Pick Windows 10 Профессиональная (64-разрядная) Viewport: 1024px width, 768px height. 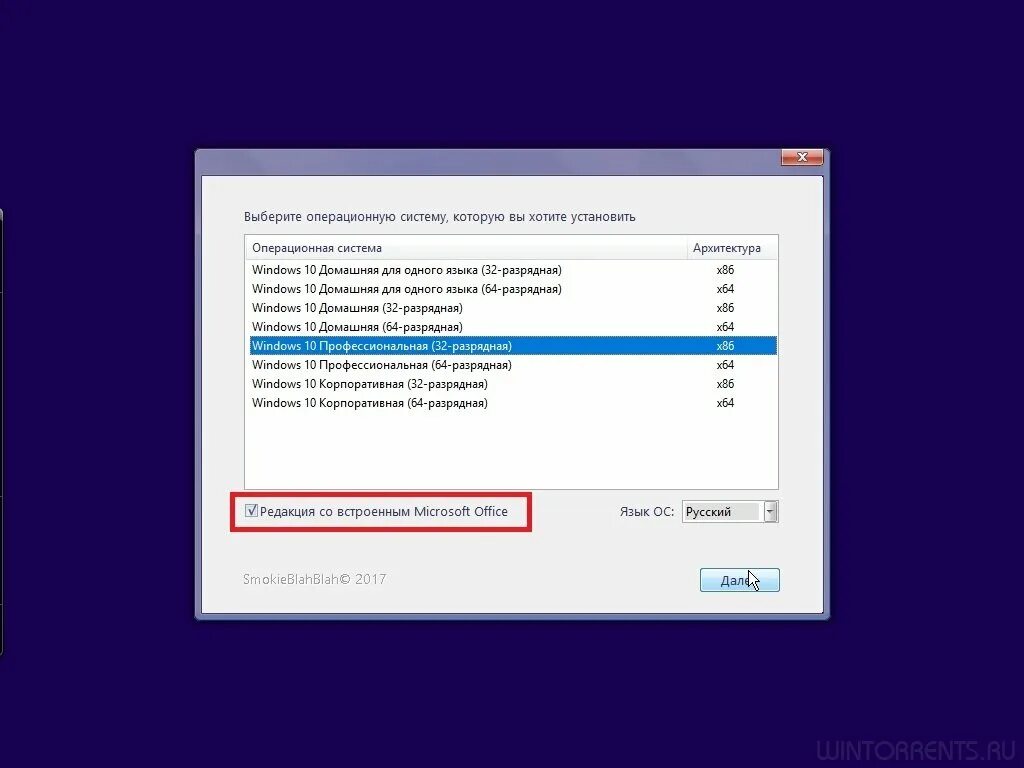(513, 364)
